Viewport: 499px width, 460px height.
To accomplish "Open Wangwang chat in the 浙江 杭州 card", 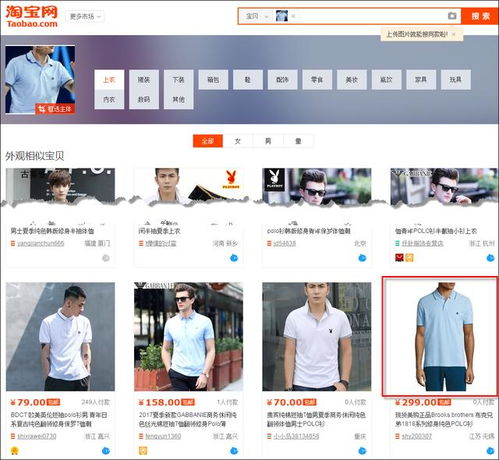I will point(490,258).
